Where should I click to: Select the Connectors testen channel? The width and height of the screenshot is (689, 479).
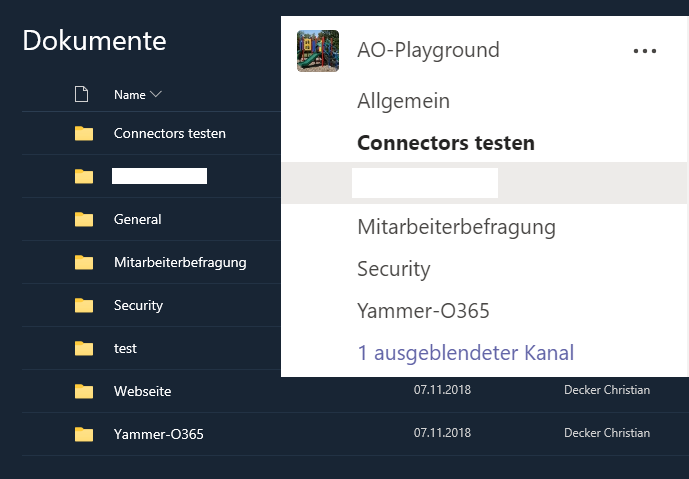click(x=446, y=143)
